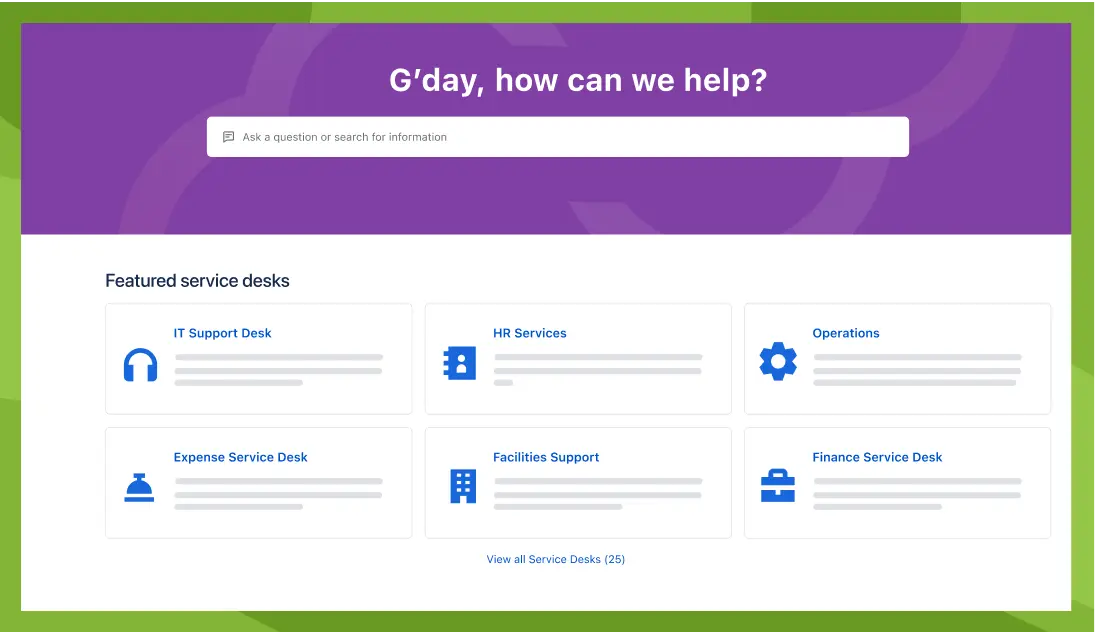The width and height of the screenshot is (1095, 632).
Task: Open the Operations service desk link
Action: [x=845, y=333]
